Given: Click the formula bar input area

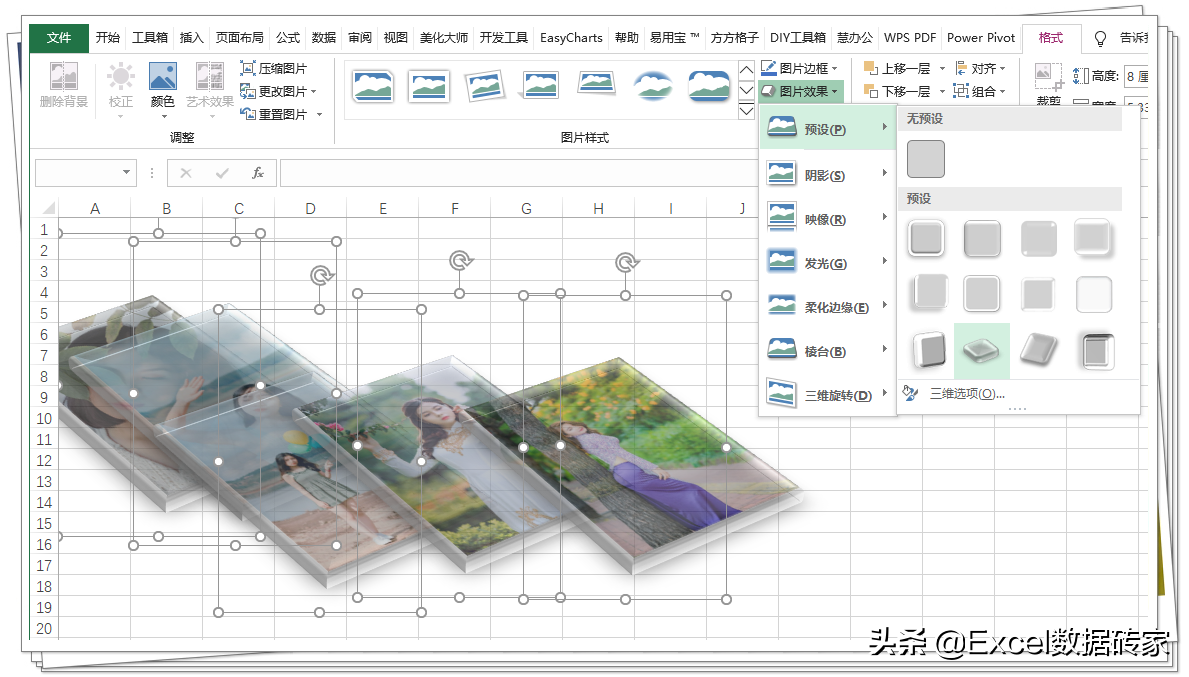Looking at the screenshot, I should pyautogui.click(x=518, y=174).
